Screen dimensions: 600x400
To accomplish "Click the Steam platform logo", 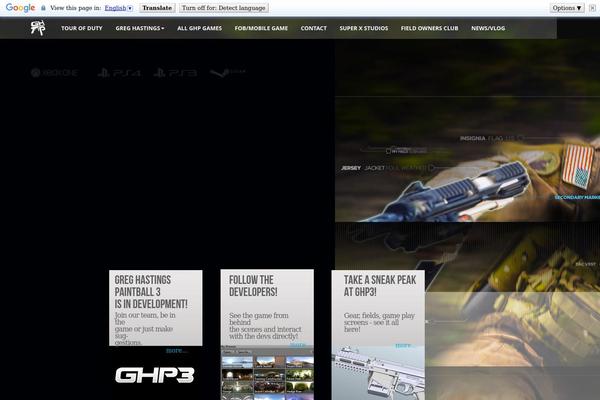I will [x=228, y=73].
